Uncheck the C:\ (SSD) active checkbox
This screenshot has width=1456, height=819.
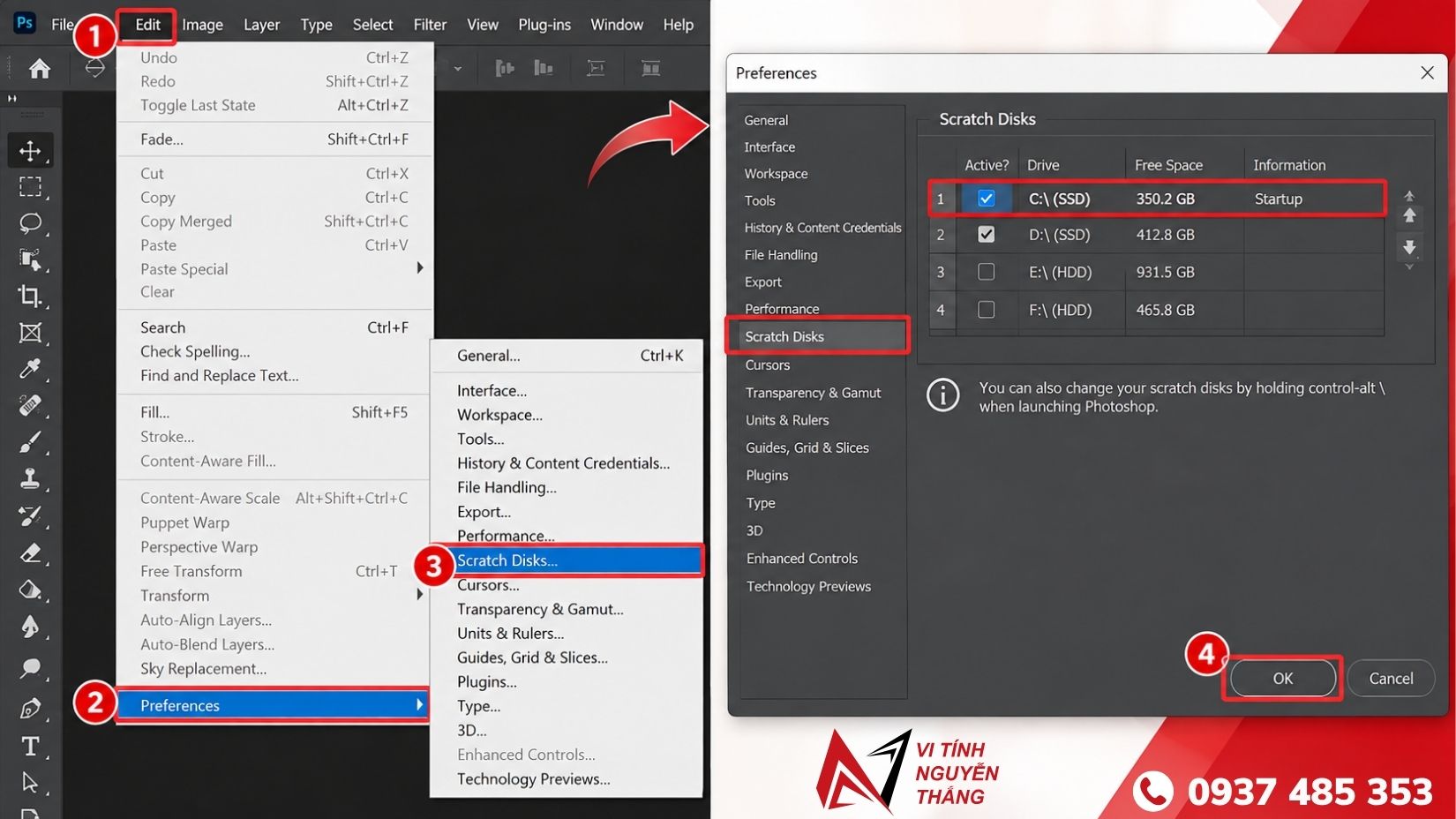coord(987,199)
